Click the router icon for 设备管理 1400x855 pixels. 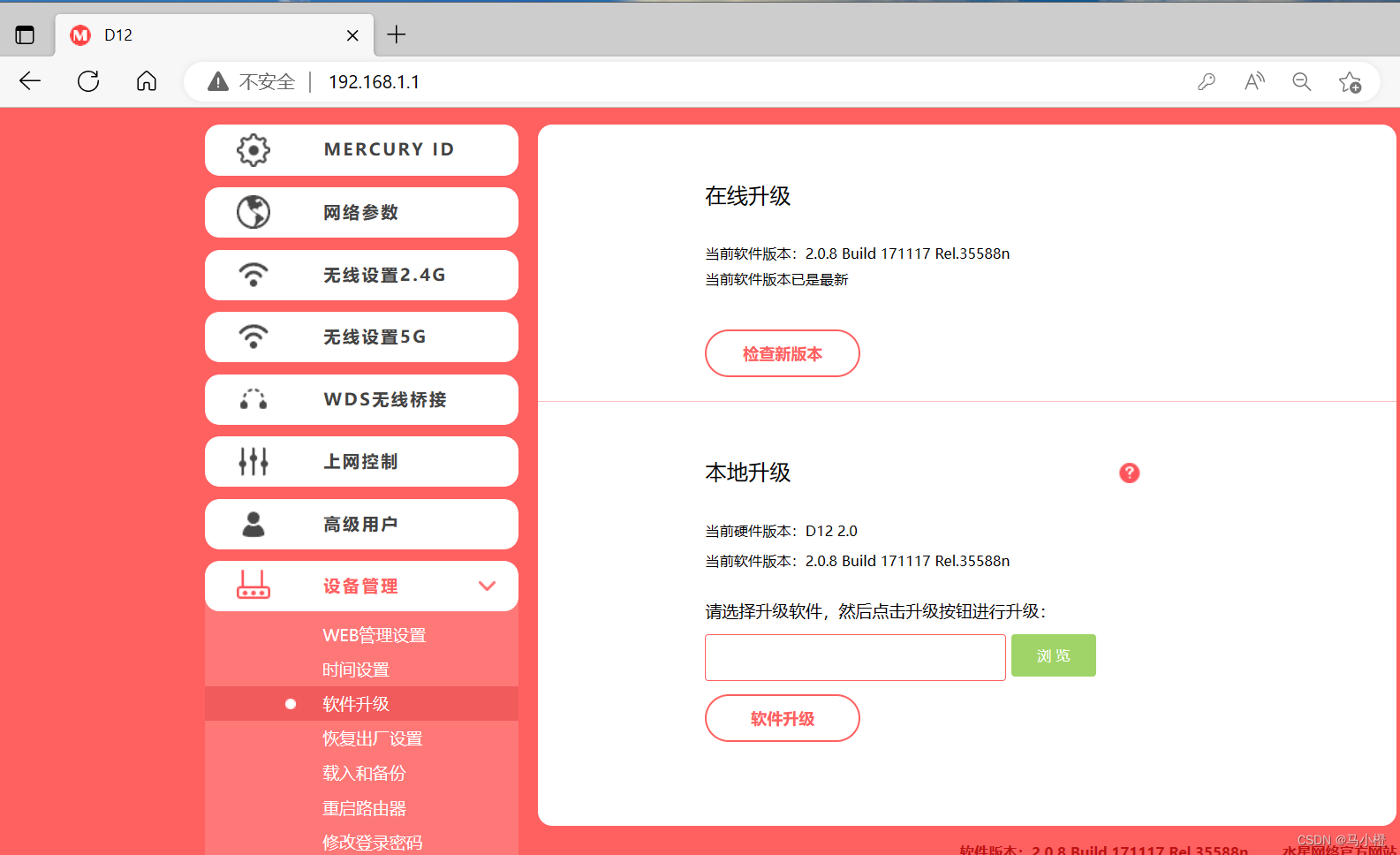[x=254, y=585]
